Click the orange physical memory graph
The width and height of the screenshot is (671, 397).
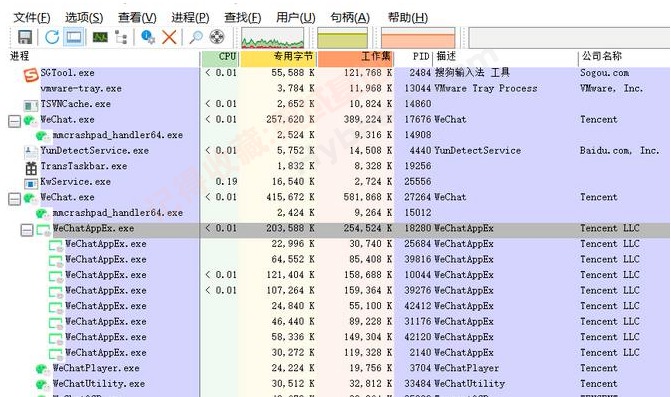[x=418, y=38]
